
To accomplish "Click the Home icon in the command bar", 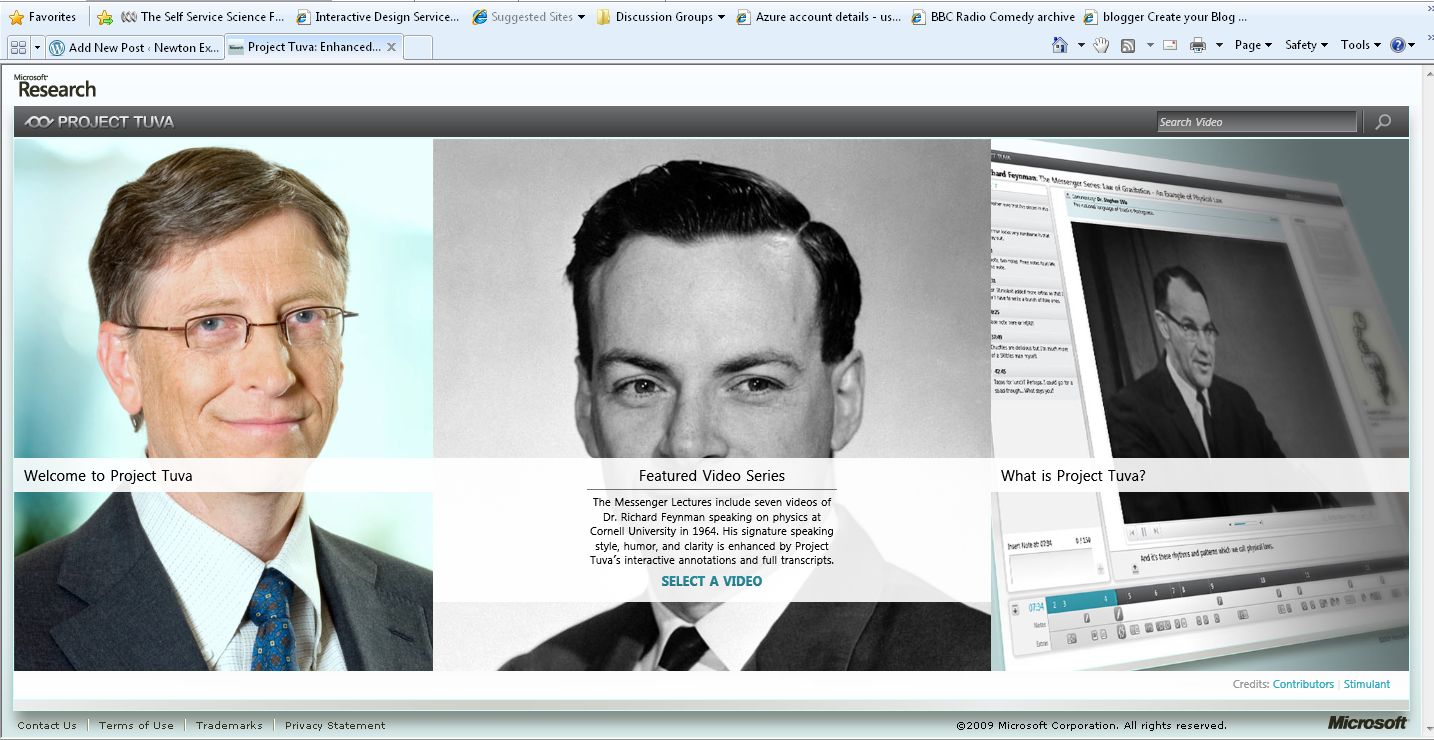I will (1060, 45).
